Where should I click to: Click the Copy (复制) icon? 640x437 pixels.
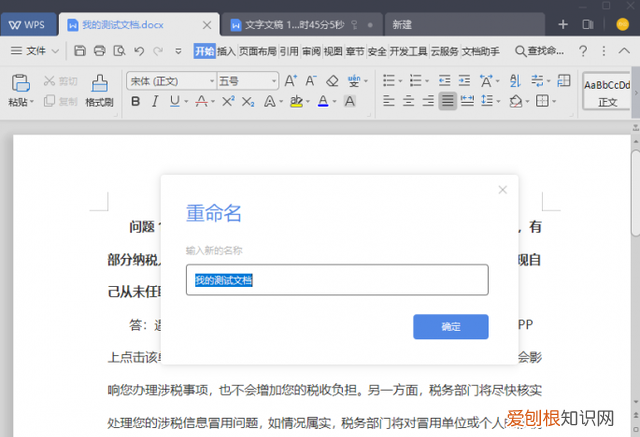(49, 101)
